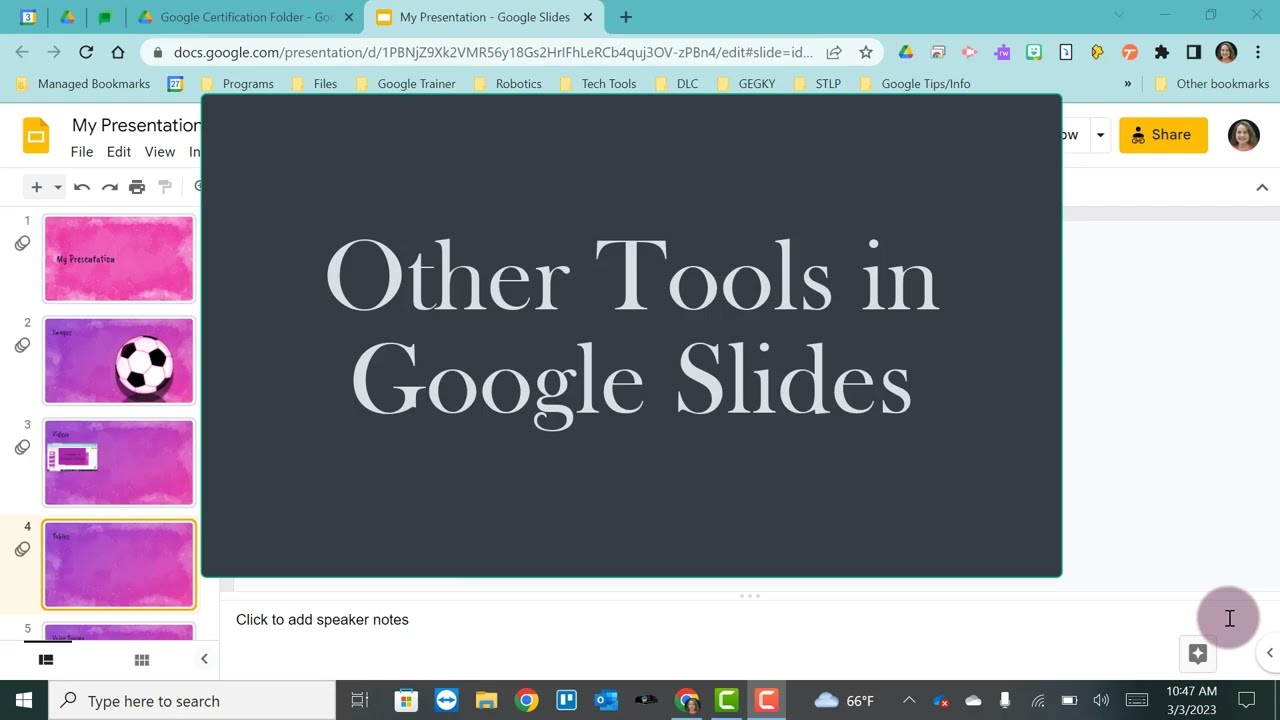Open a new browser tab
Viewport: 1280px width, 720px height.
click(x=626, y=17)
